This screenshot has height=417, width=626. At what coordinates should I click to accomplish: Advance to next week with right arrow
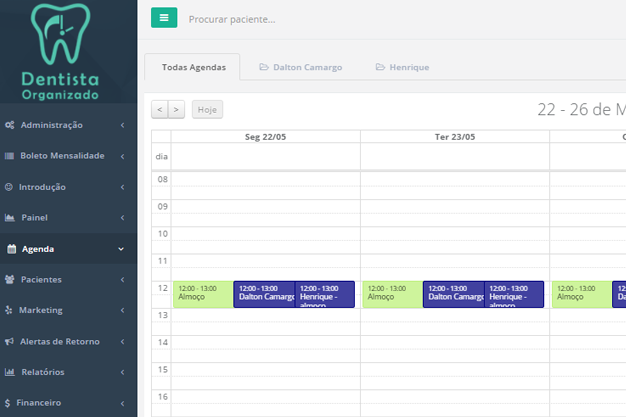click(176, 110)
